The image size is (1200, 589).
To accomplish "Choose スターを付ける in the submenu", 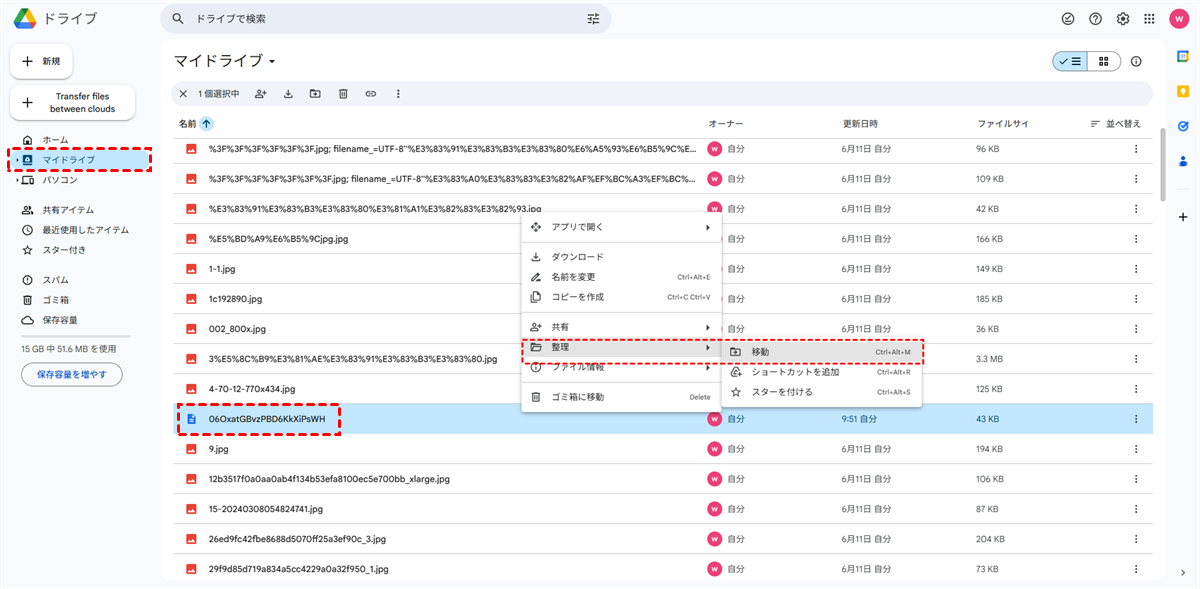I will coord(821,392).
